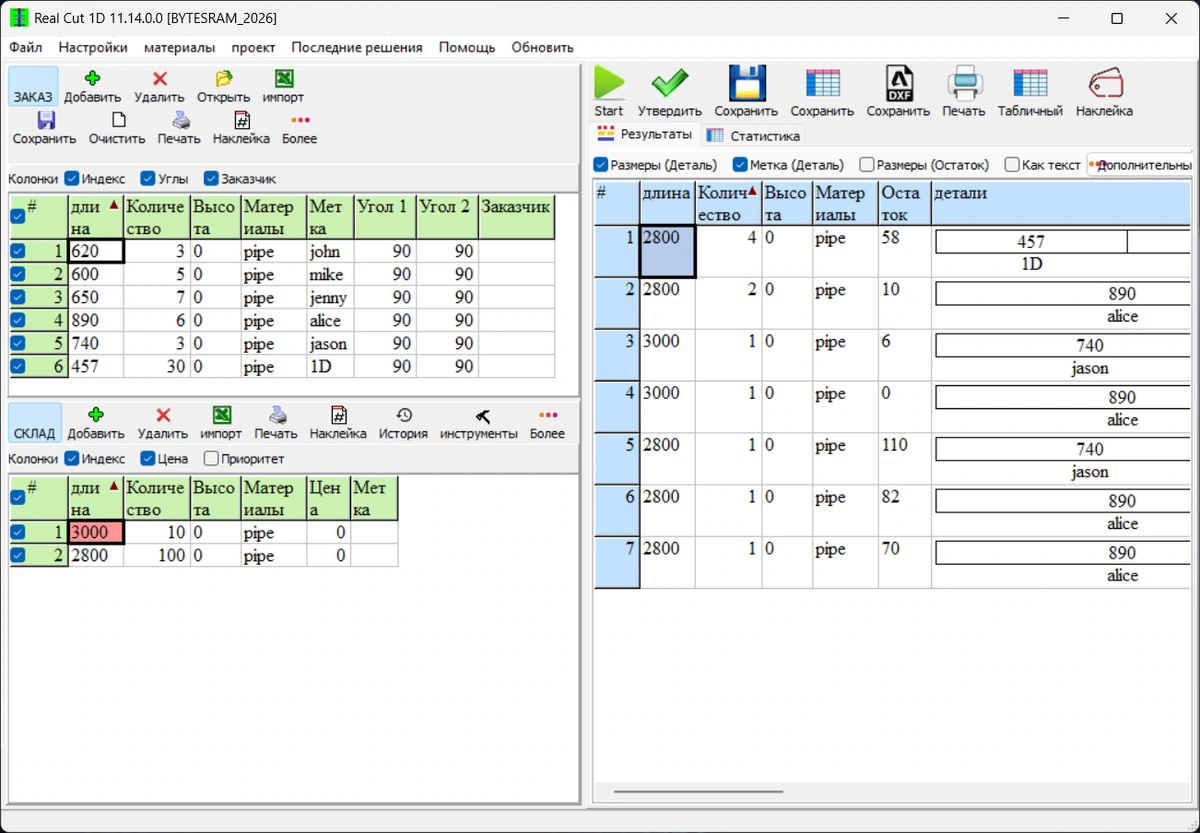The image size is (1200, 833).
Task: Click the ЗАКАЗ panel button
Action: (33, 86)
